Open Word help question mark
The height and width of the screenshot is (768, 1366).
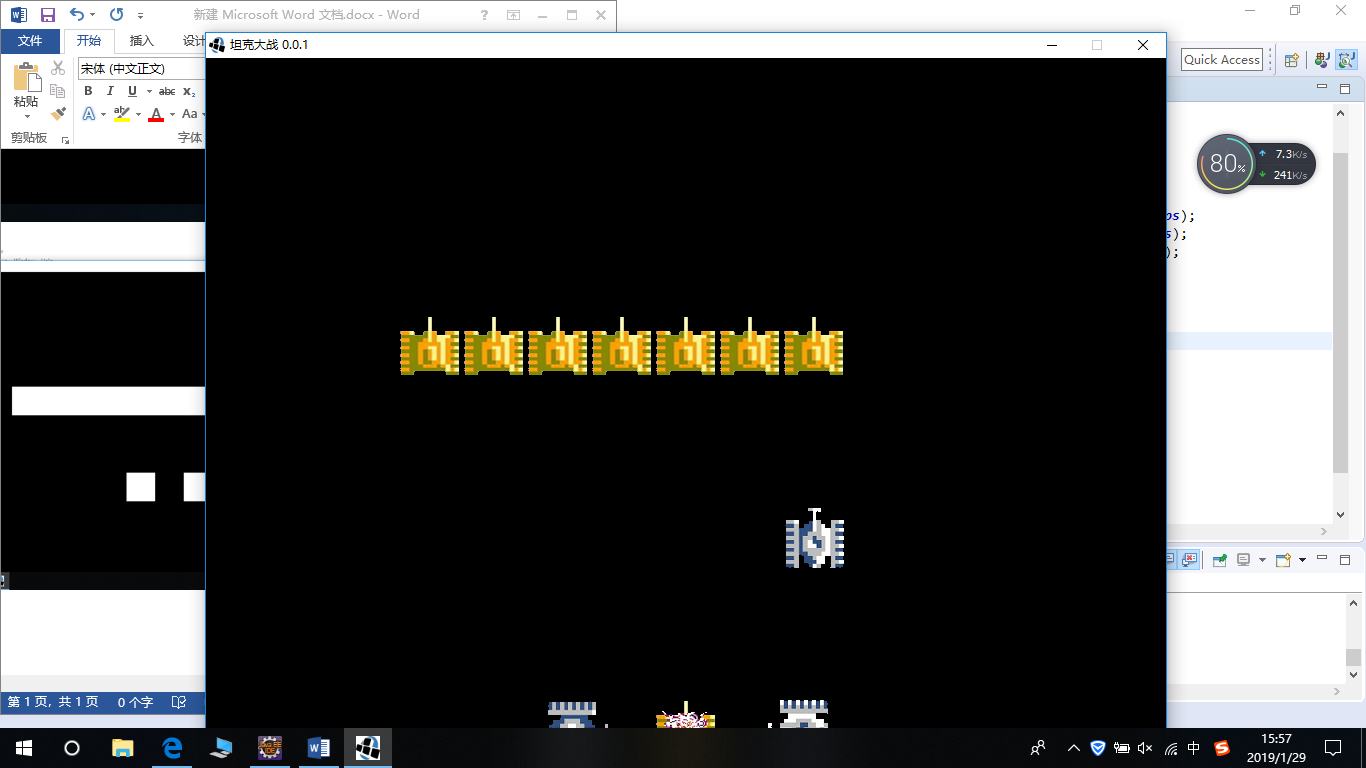click(x=485, y=15)
